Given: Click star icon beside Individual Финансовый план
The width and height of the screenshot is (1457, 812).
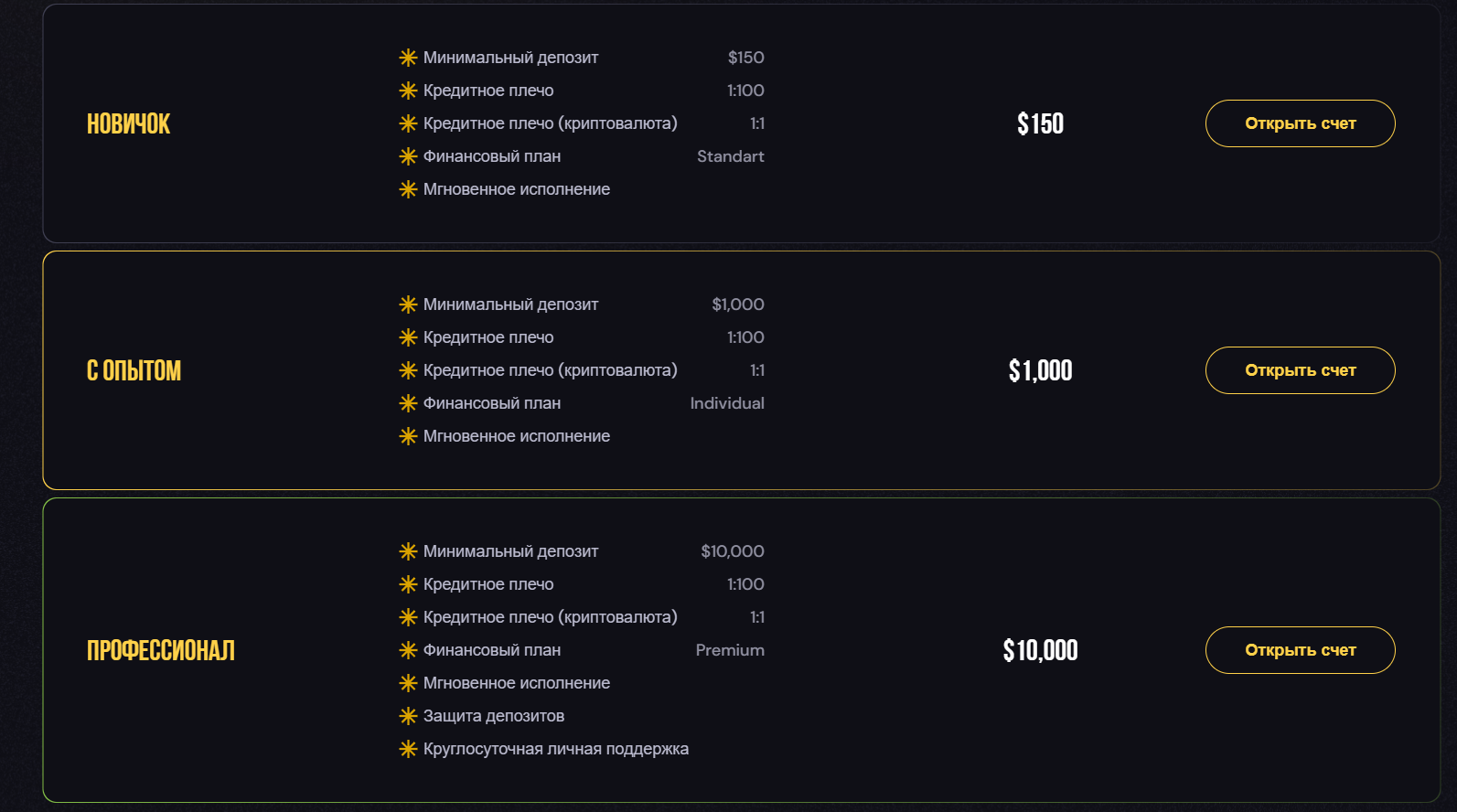Looking at the screenshot, I should pyautogui.click(x=408, y=403).
